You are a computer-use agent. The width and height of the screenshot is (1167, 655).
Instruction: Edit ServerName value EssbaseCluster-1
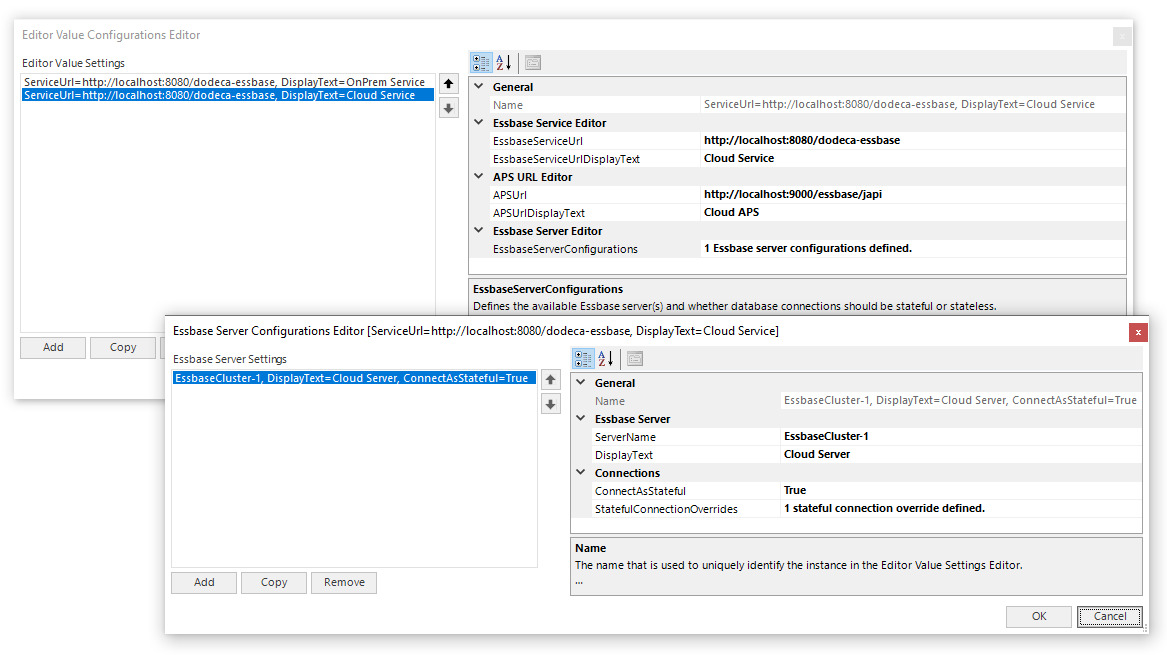point(960,436)
